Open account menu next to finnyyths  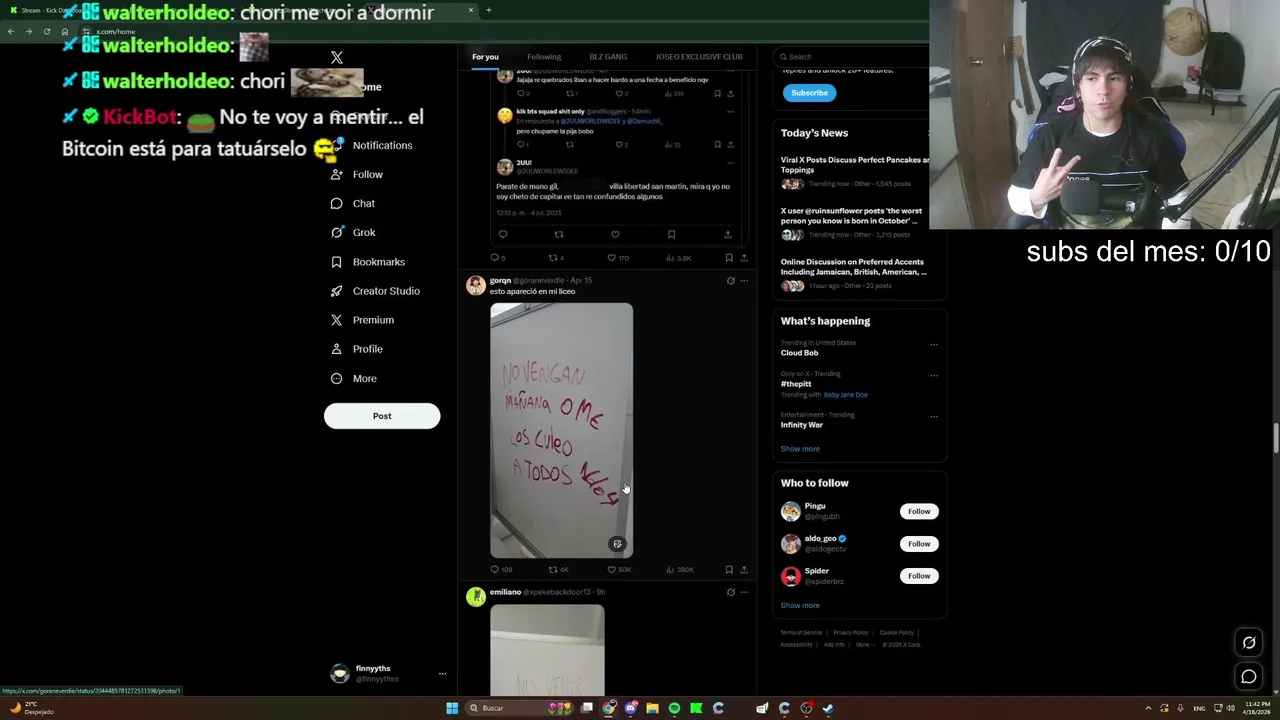tap(442, 674)
